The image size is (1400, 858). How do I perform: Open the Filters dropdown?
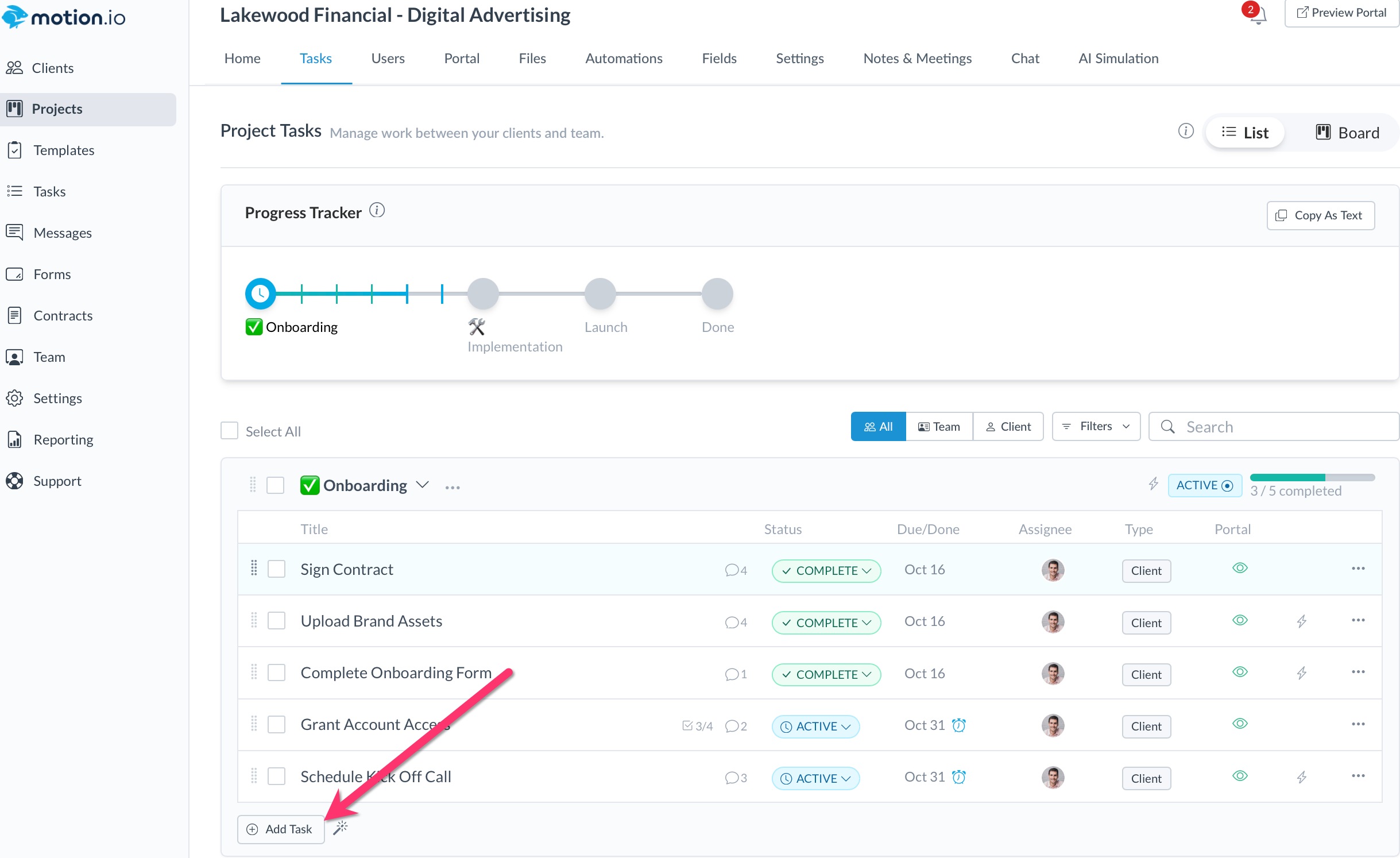pyautogui.click(x=1096, y=426)
